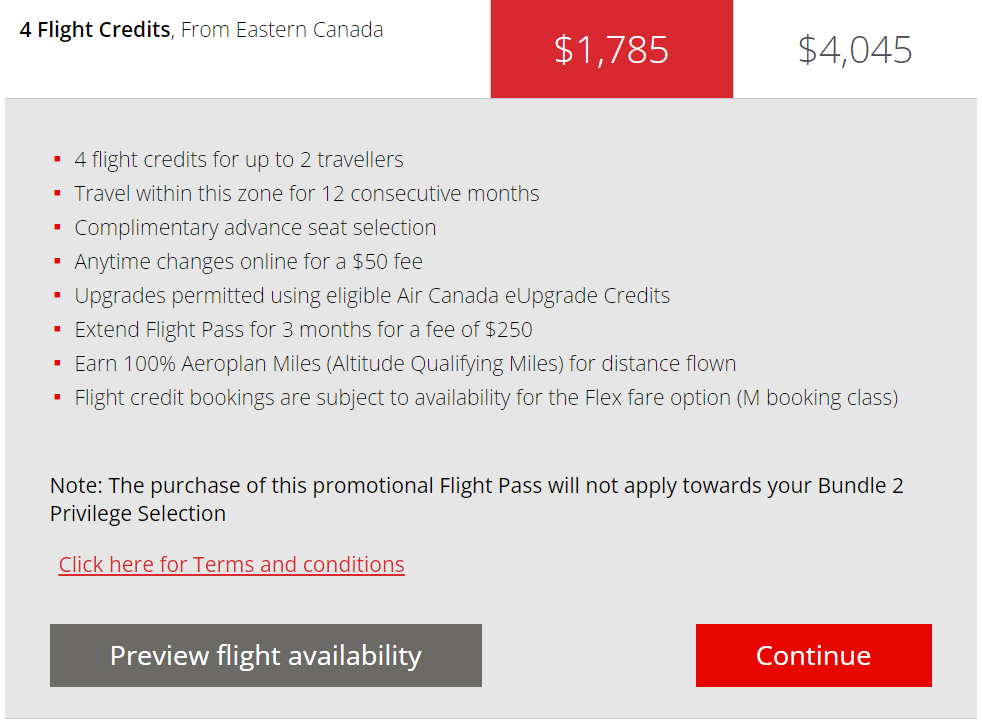Click red bullet beside Extend Flight Pass line
Screen dimensions: 982x723
[x=58, y=330]
